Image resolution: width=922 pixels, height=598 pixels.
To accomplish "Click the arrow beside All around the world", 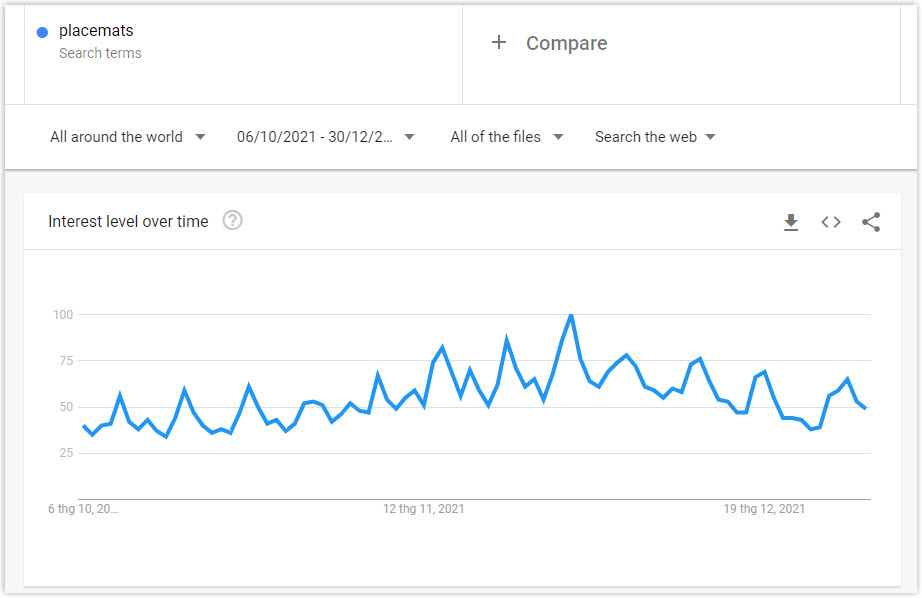I will (x=200, y=137).
